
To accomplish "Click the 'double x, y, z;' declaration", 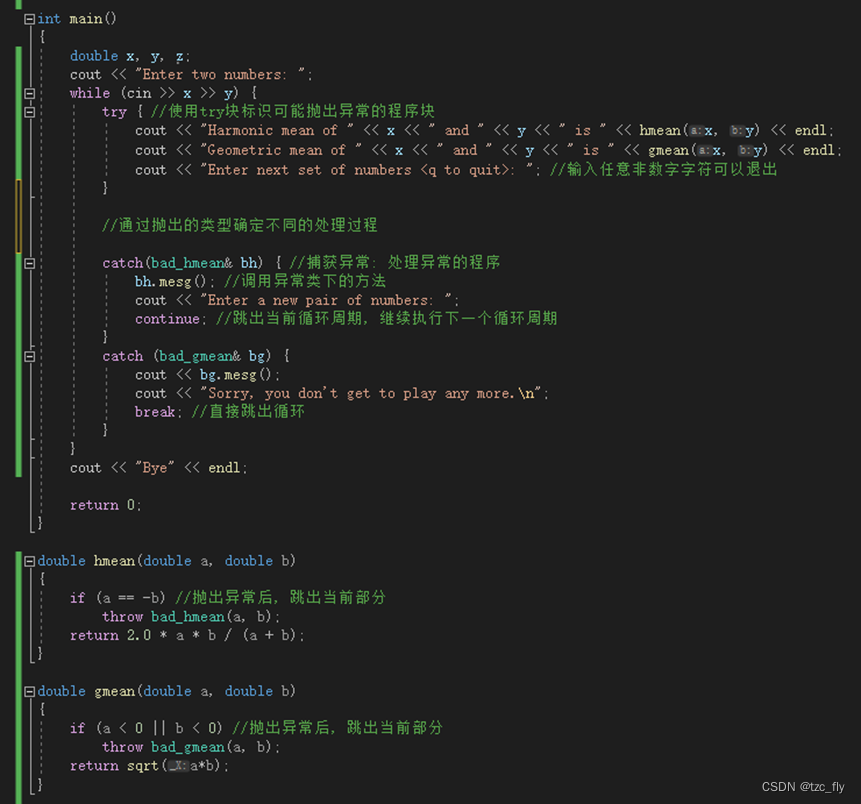I will [130, 56].
